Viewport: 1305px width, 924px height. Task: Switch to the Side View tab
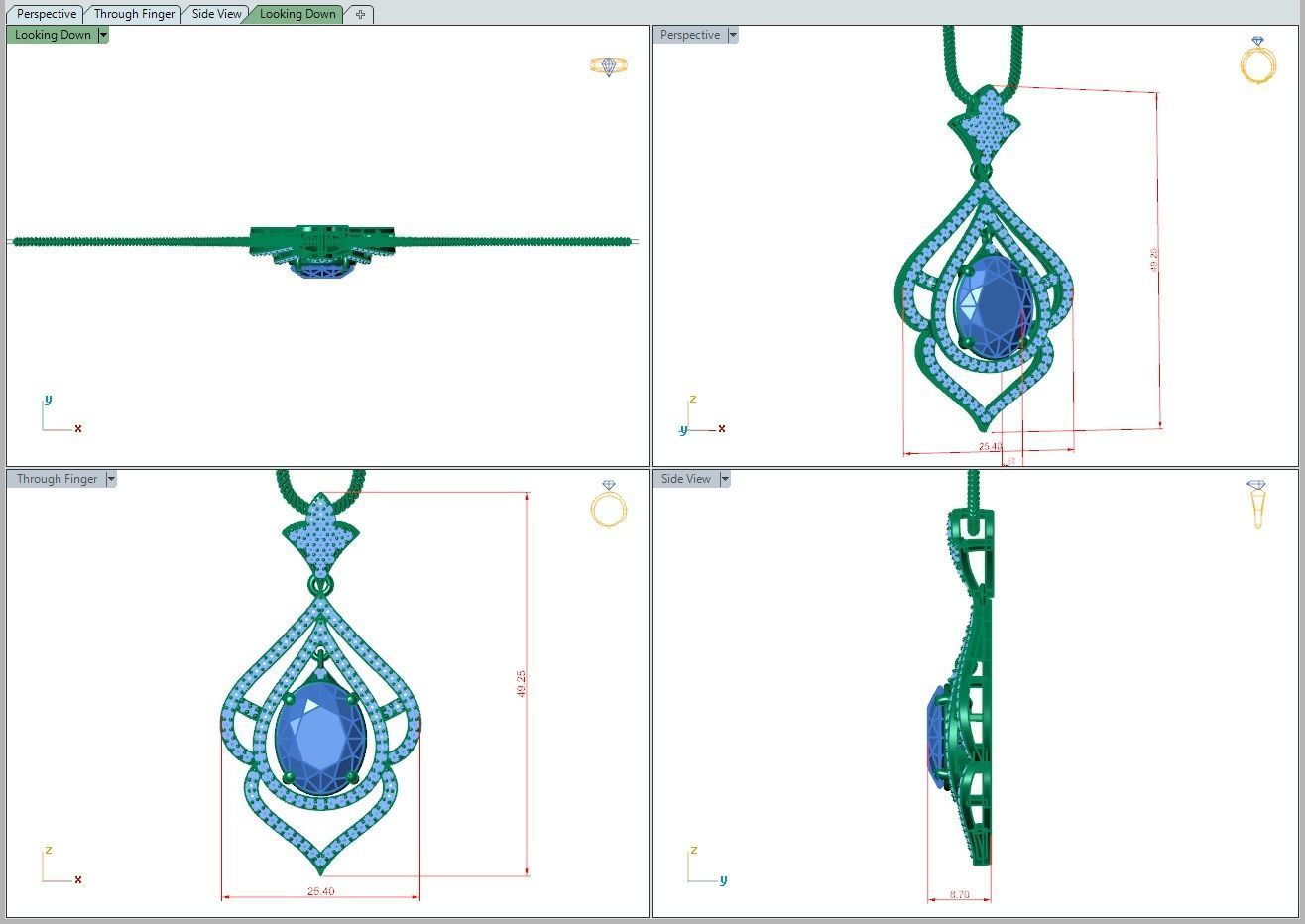[216, 14]
